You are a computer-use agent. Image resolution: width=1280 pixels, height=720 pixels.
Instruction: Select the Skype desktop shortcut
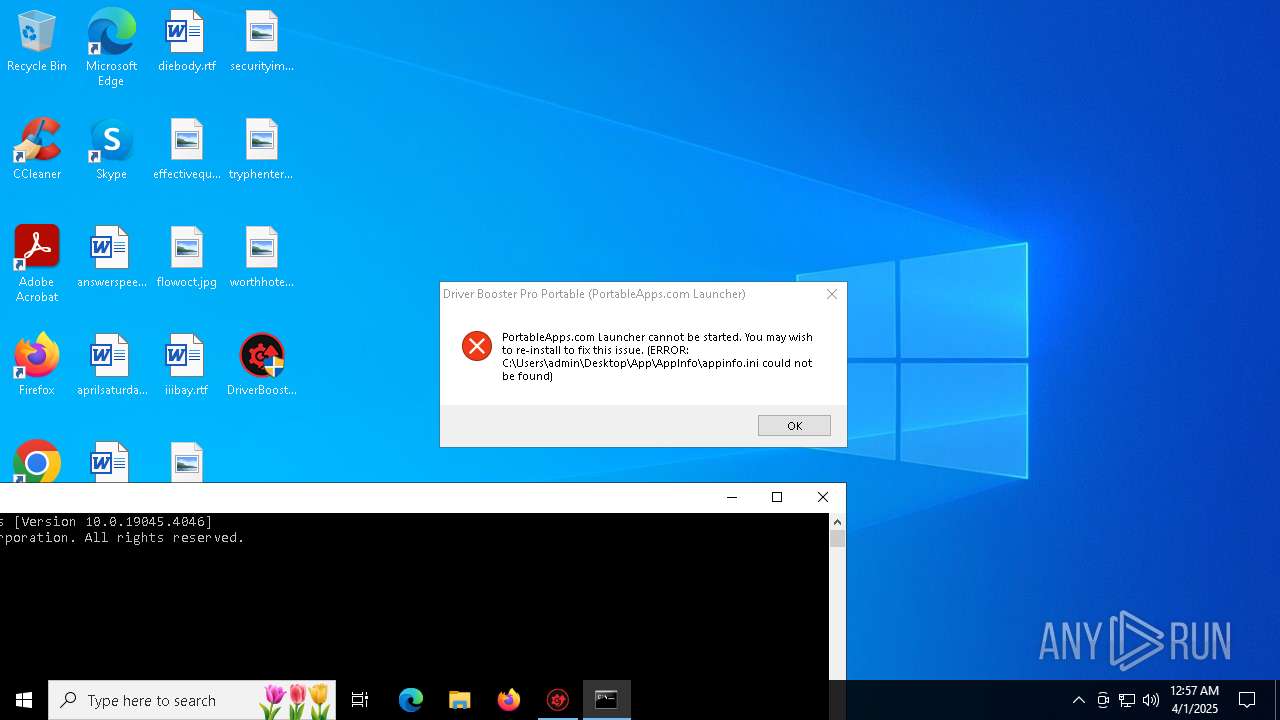tap(111, 150)
